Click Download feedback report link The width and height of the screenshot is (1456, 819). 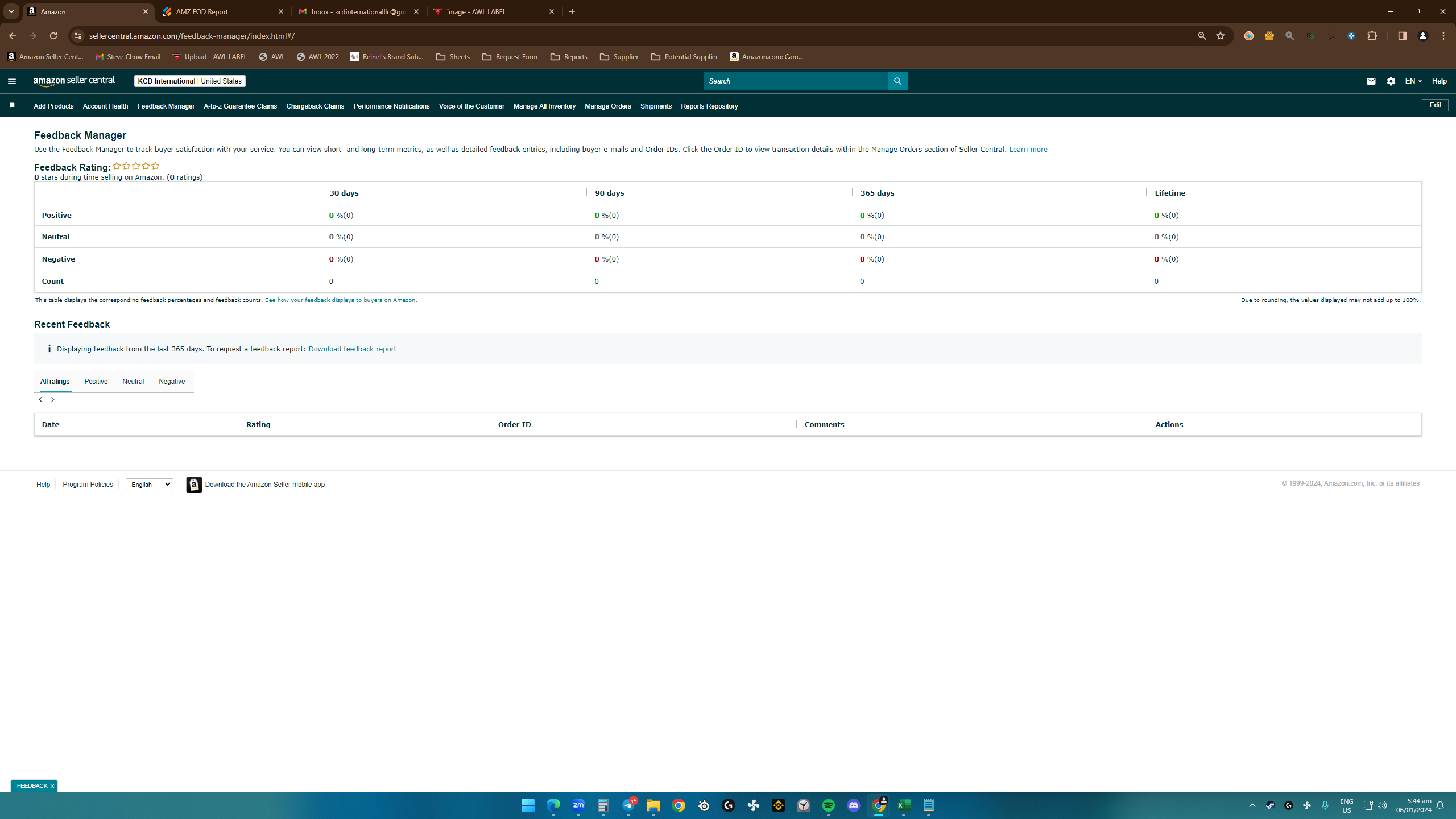pyautogui.click(x=352, y=349)
